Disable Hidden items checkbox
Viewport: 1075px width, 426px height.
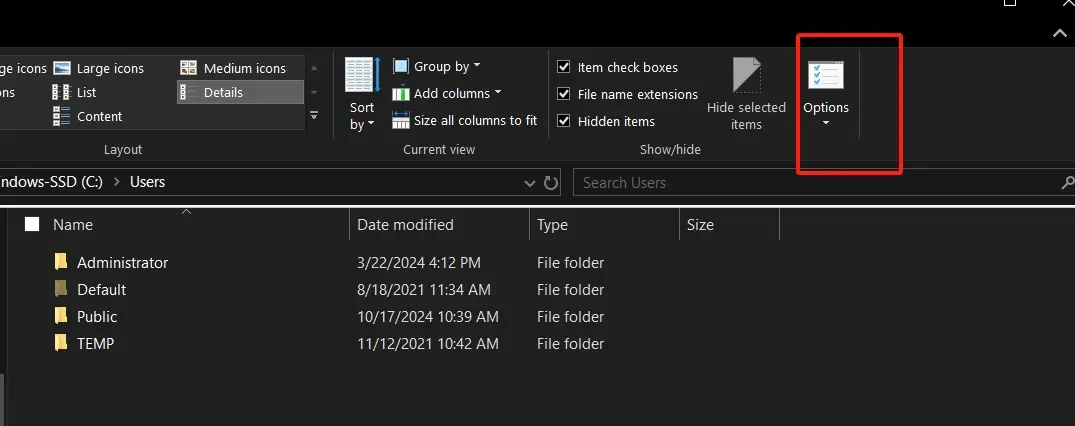click(x=564, y=121)
